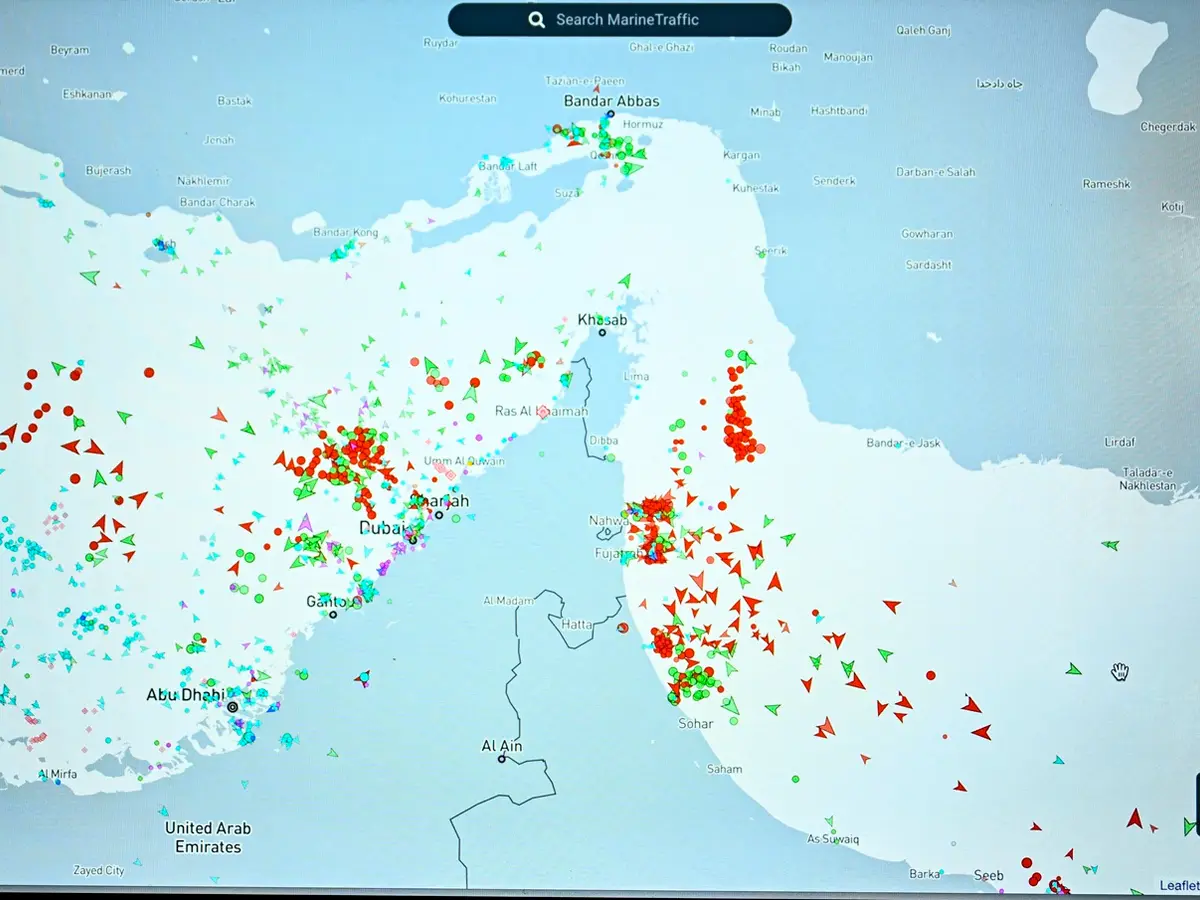Screen dimensions: 1200x900
Task: Click green vessel pair south of Talada-e Nakhlestan
Action: point(1110,545)
